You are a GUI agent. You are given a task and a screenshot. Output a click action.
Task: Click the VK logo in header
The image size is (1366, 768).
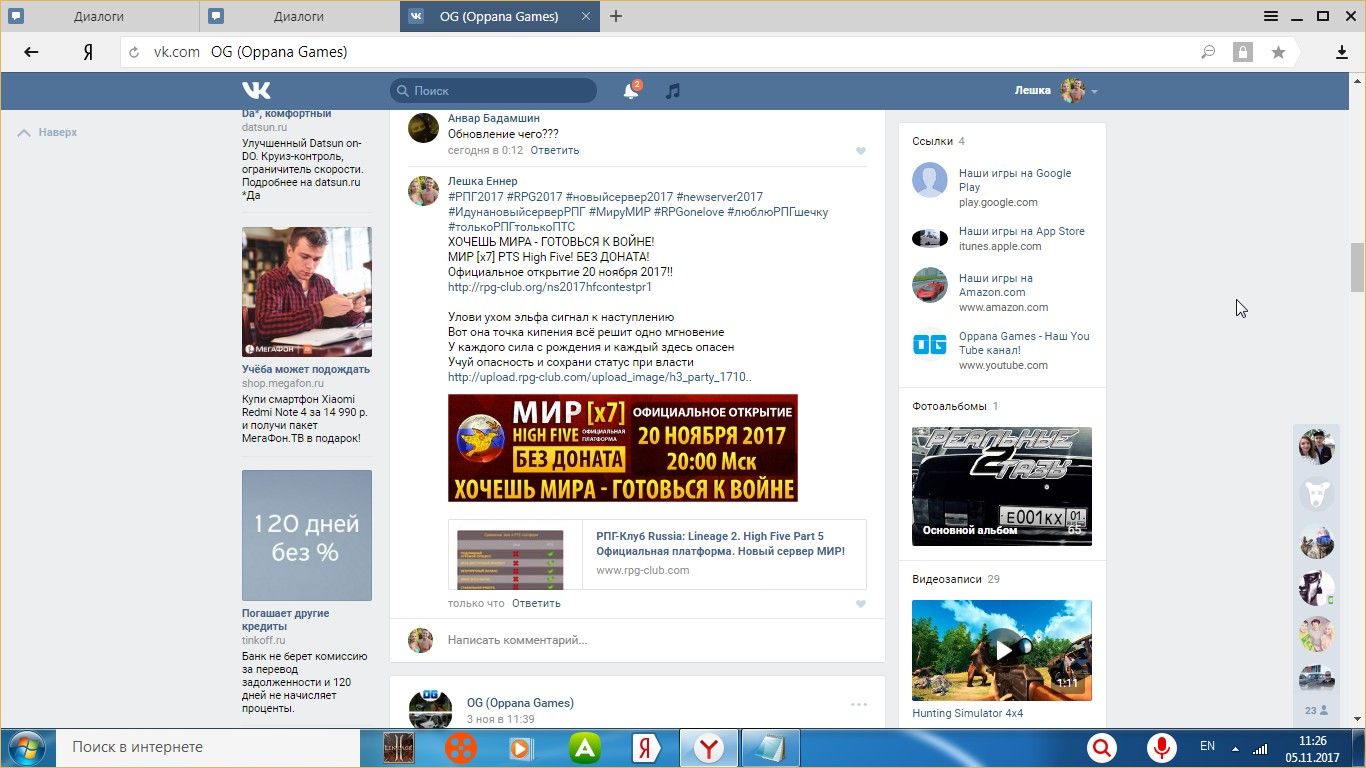[256, 90]
